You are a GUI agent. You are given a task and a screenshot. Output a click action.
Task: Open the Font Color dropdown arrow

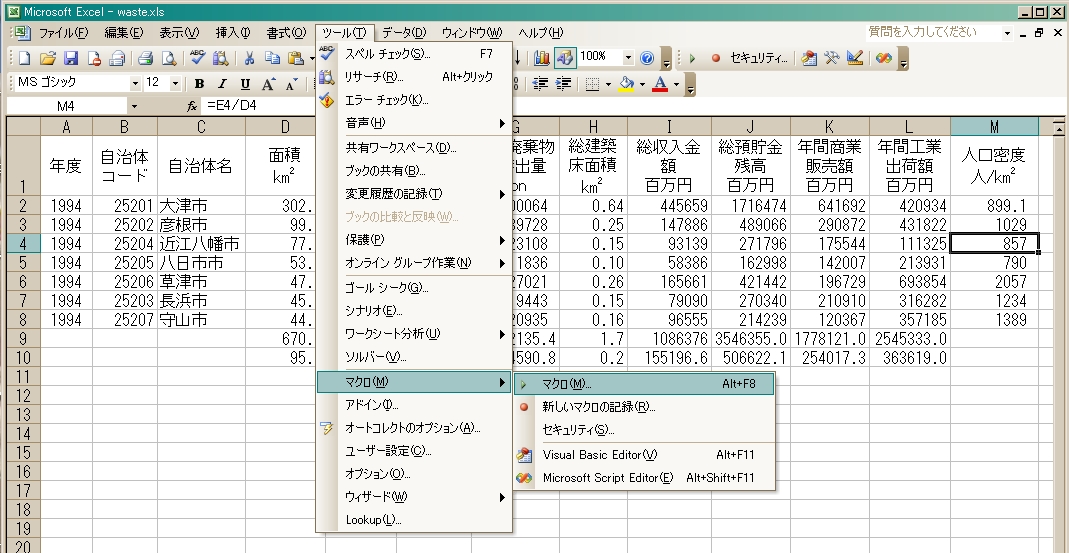coord(676,84)
